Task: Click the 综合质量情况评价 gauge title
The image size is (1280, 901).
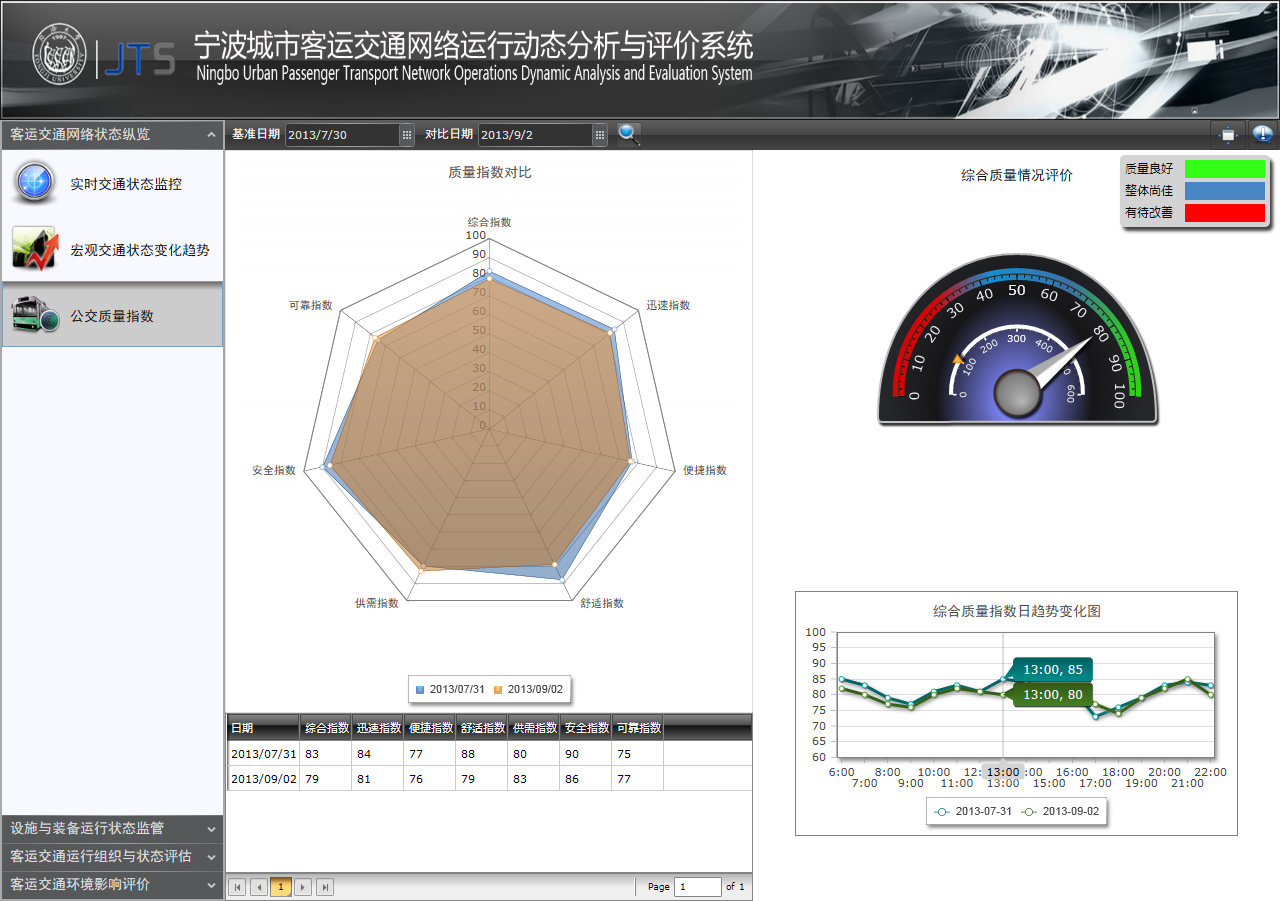Action: tap(1017, 175)
